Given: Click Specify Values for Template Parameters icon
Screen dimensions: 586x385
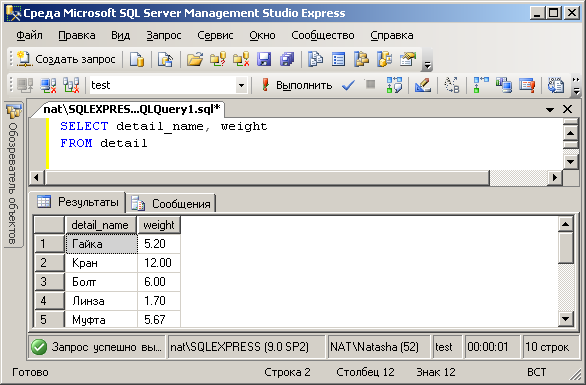Looking at the screenshot, I should click(452, 86).
